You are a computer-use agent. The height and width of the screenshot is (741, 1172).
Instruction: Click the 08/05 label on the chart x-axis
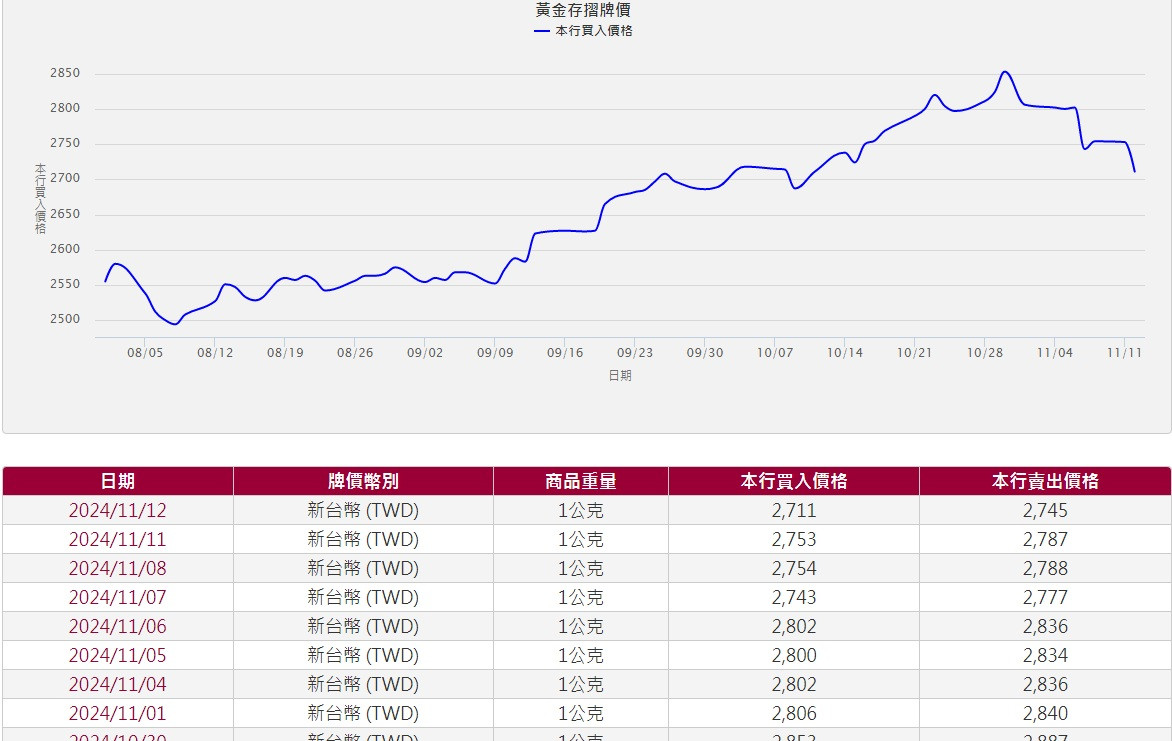pos(145,353)
